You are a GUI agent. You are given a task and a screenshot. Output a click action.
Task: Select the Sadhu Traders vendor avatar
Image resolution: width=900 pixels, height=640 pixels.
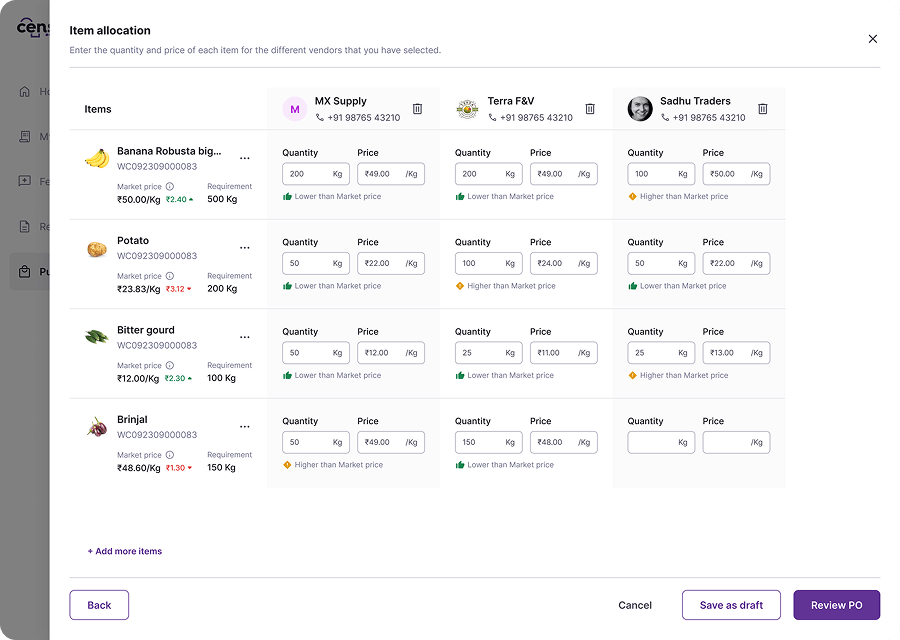(x=640, y=109)
